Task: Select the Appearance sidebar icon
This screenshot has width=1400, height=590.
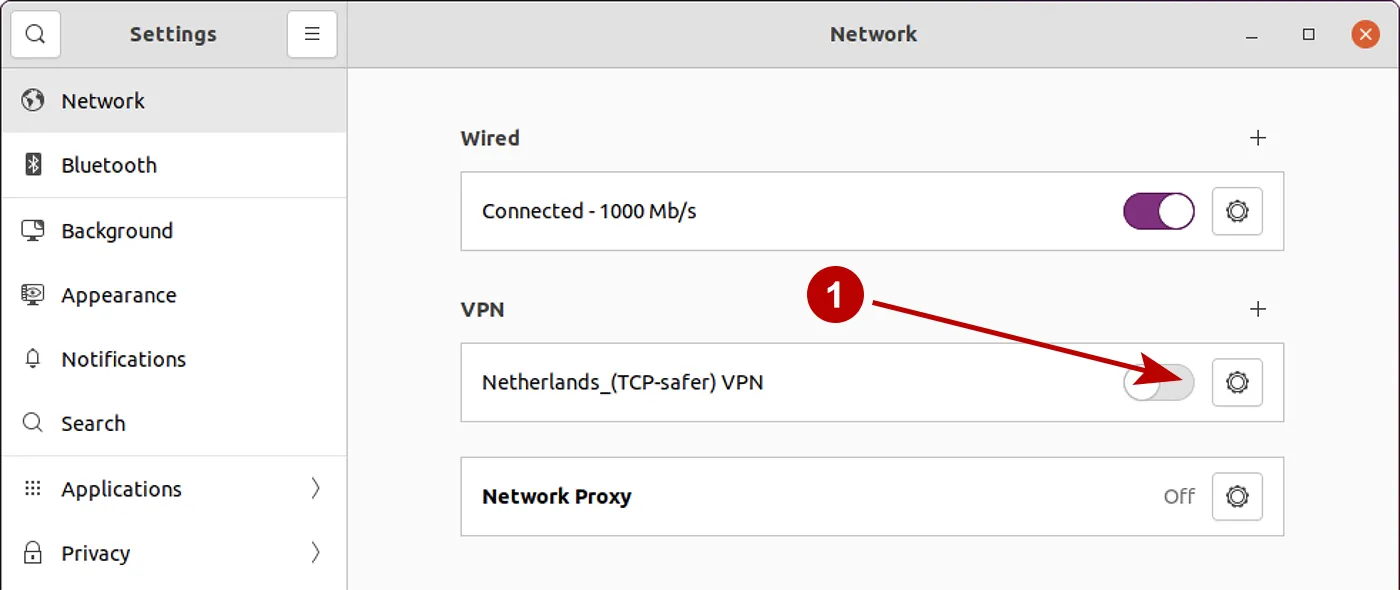Action: click(x=32, y=294)
